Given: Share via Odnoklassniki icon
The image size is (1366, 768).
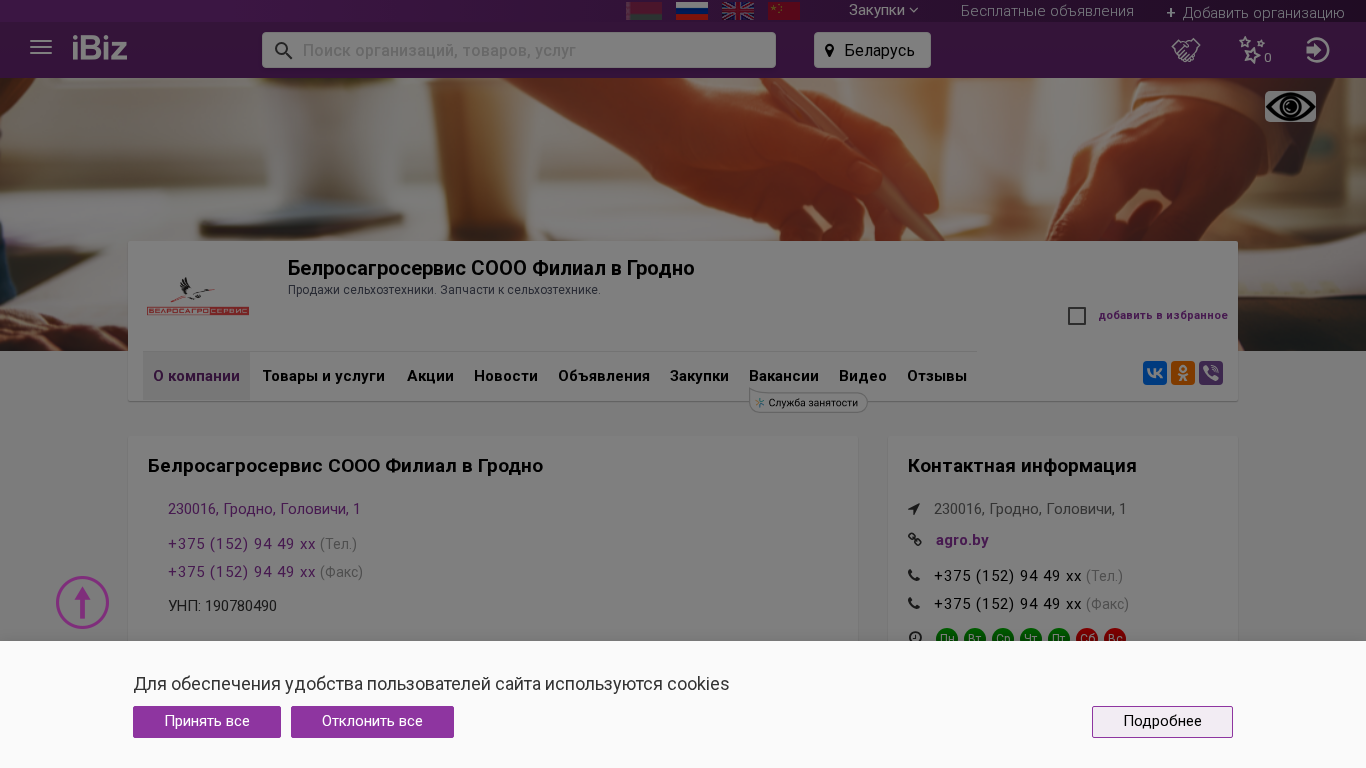Looking at the screenshot, I should pyautogui.click(x=1183, y=374).
